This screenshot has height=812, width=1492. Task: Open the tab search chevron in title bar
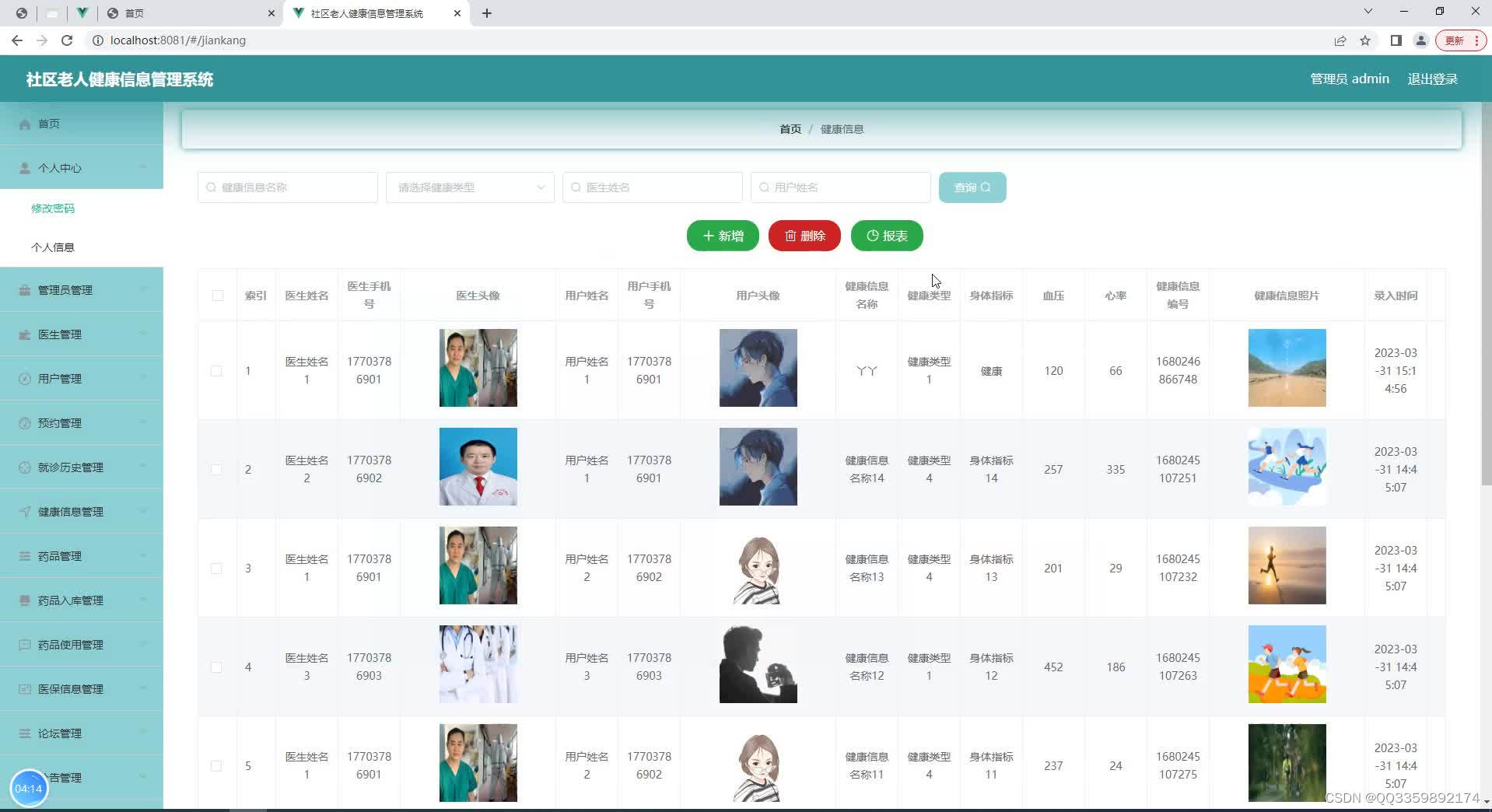pos(1368,12)
